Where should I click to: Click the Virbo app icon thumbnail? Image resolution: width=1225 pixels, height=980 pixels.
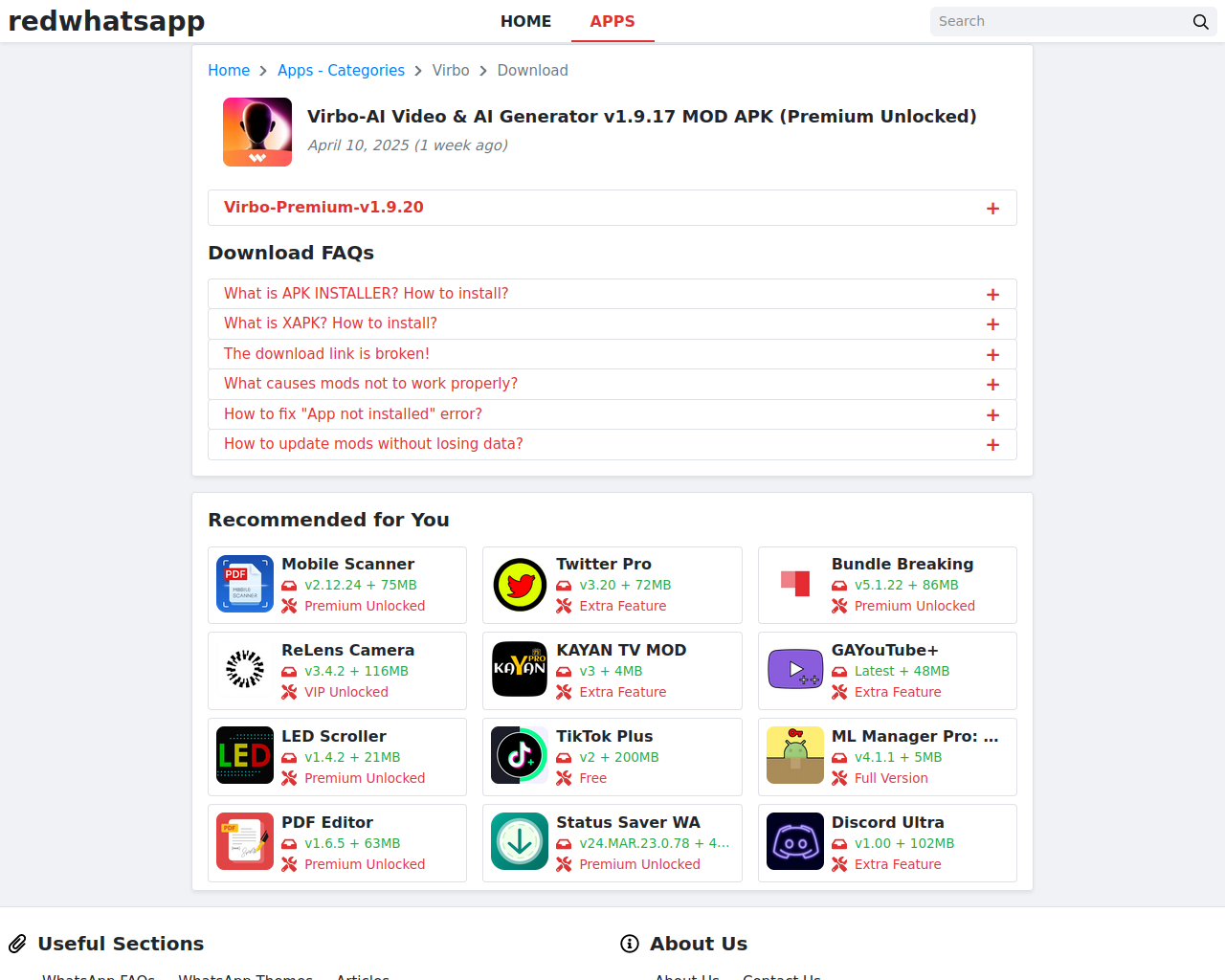[x=257, y=132]
